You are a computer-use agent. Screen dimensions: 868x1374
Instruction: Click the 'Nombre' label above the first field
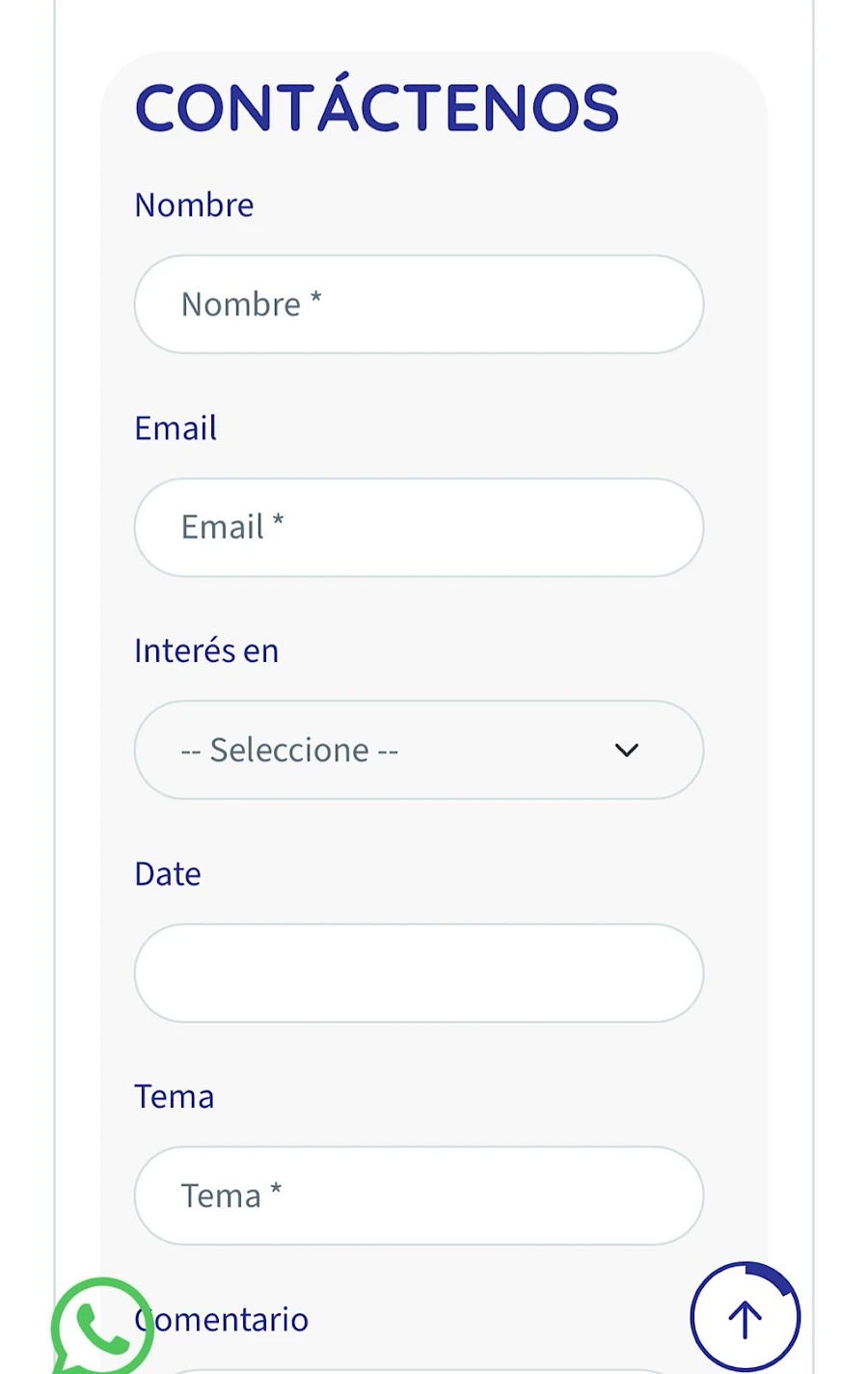point(194,206)
